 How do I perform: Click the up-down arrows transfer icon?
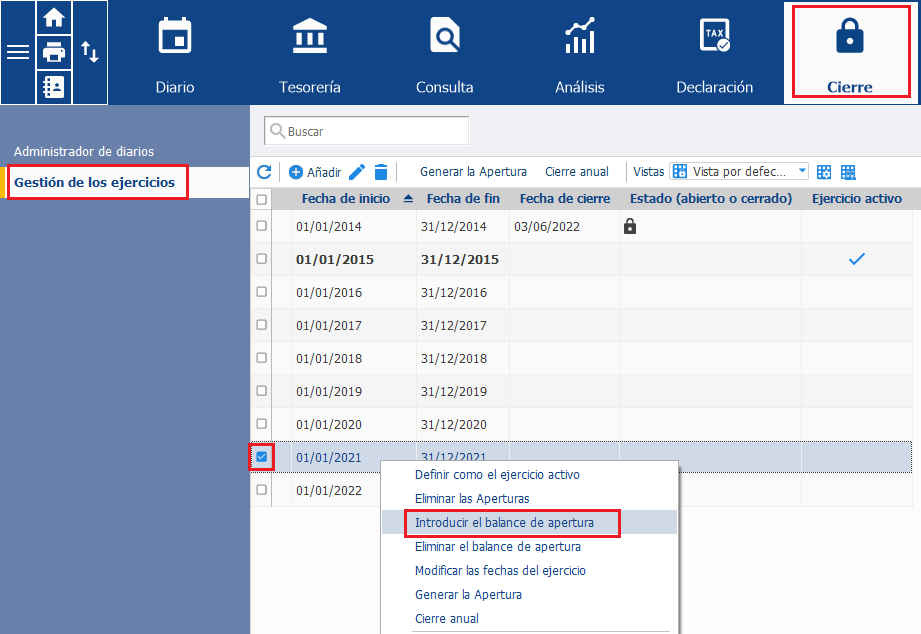(x=90, y=52)
